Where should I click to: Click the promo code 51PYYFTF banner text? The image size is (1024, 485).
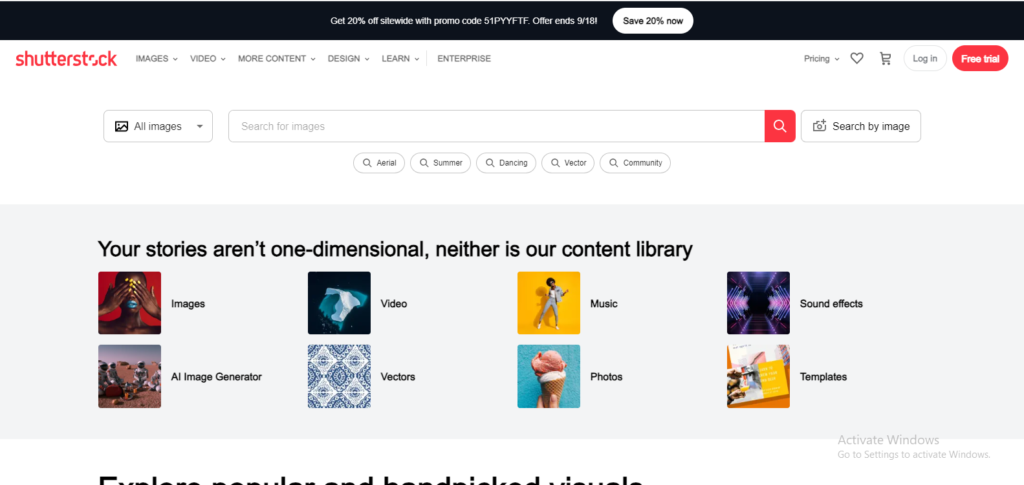[x=464, y=21]
